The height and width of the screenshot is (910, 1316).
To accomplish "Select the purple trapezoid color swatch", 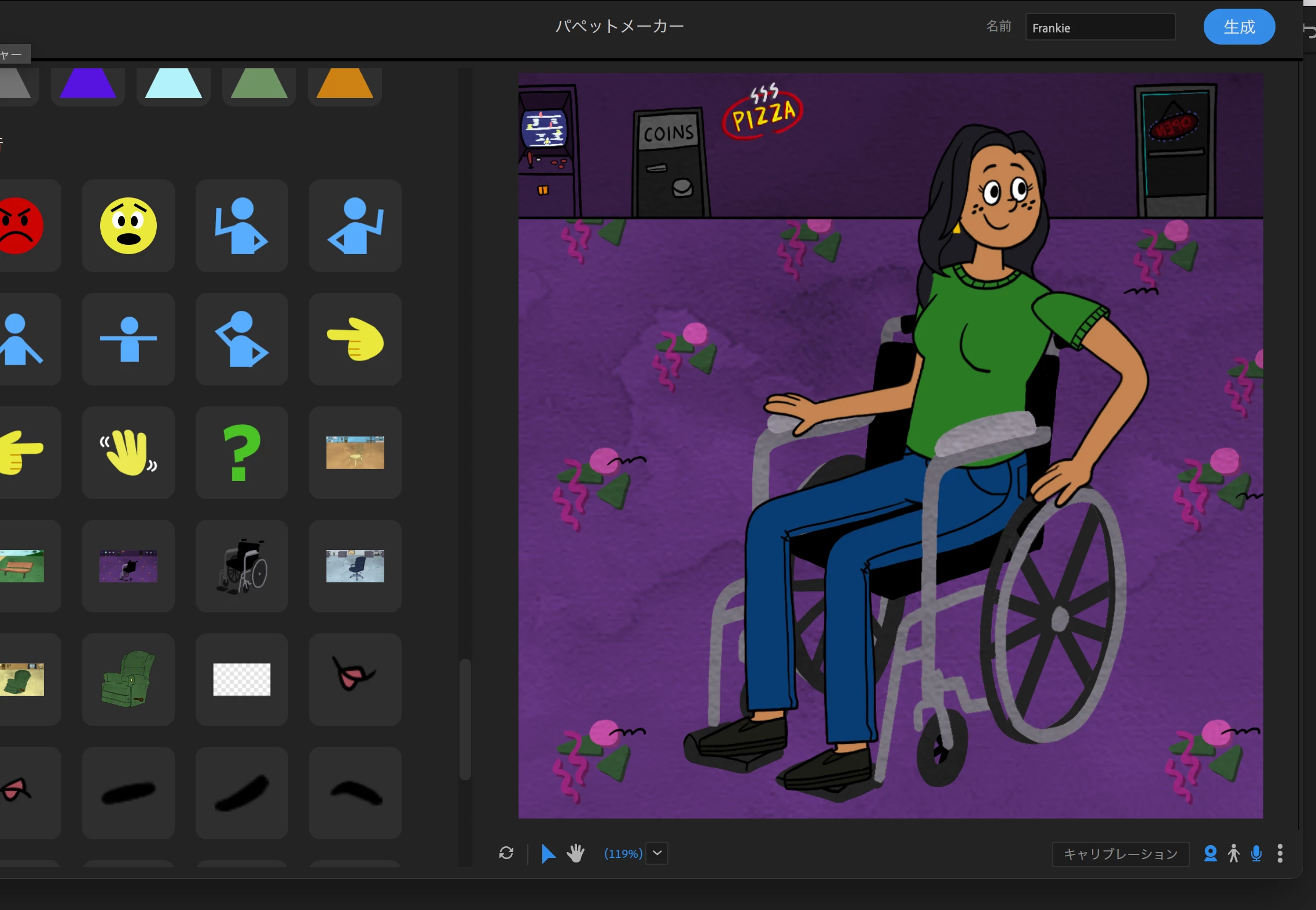I will tap(87, 84).
